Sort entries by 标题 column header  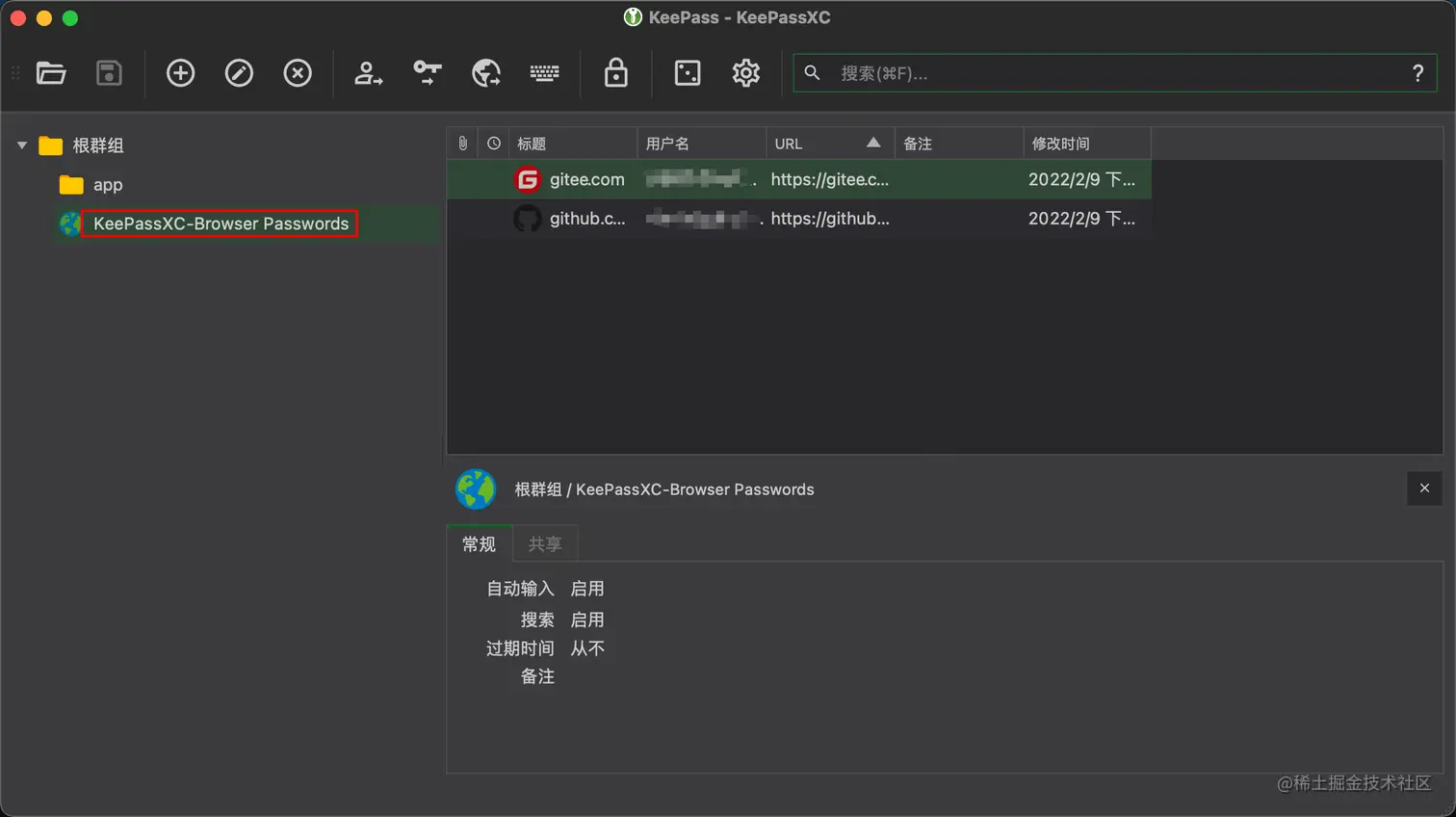[573, 144]
